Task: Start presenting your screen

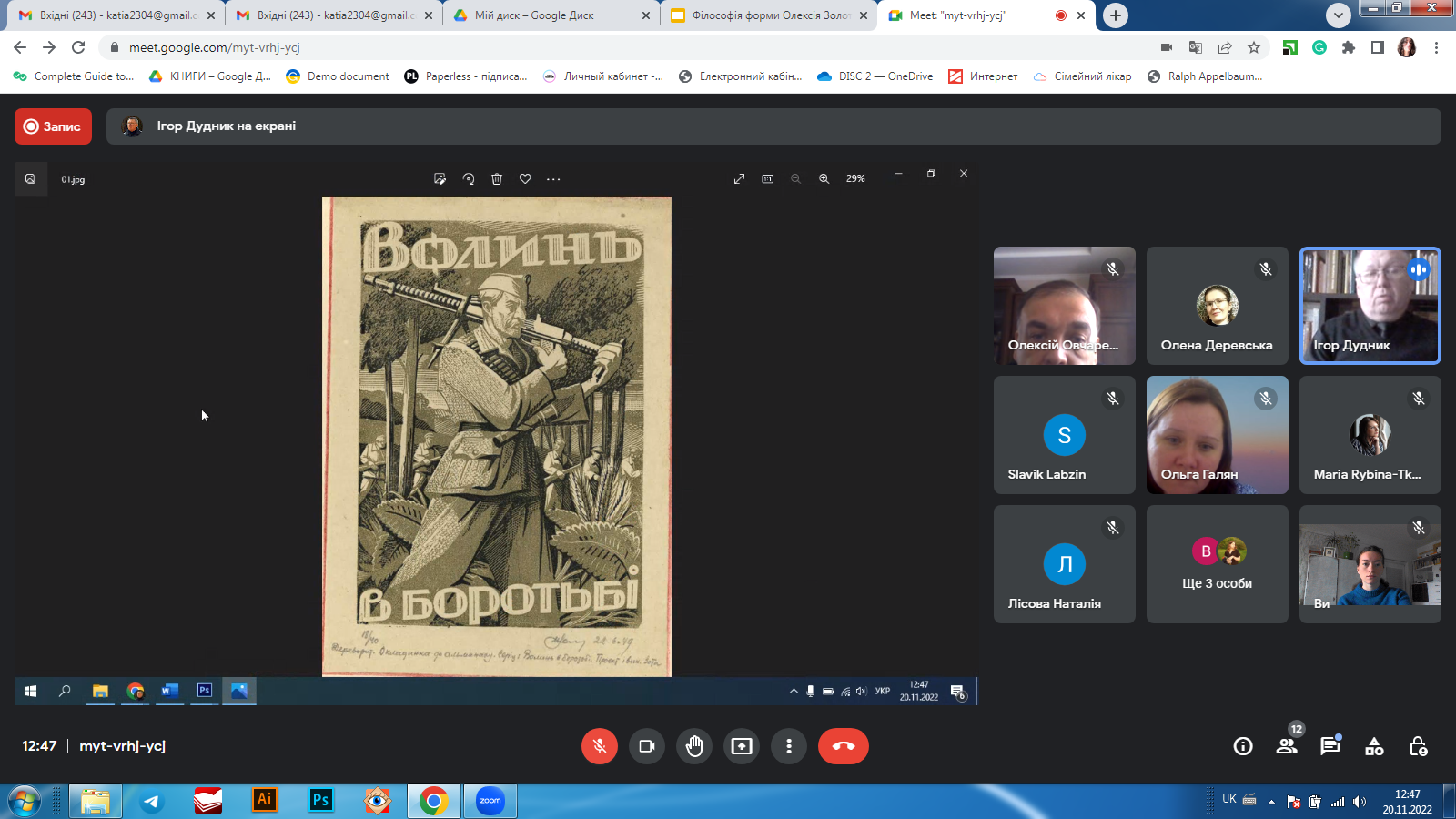Action: [x=742, y=746]
